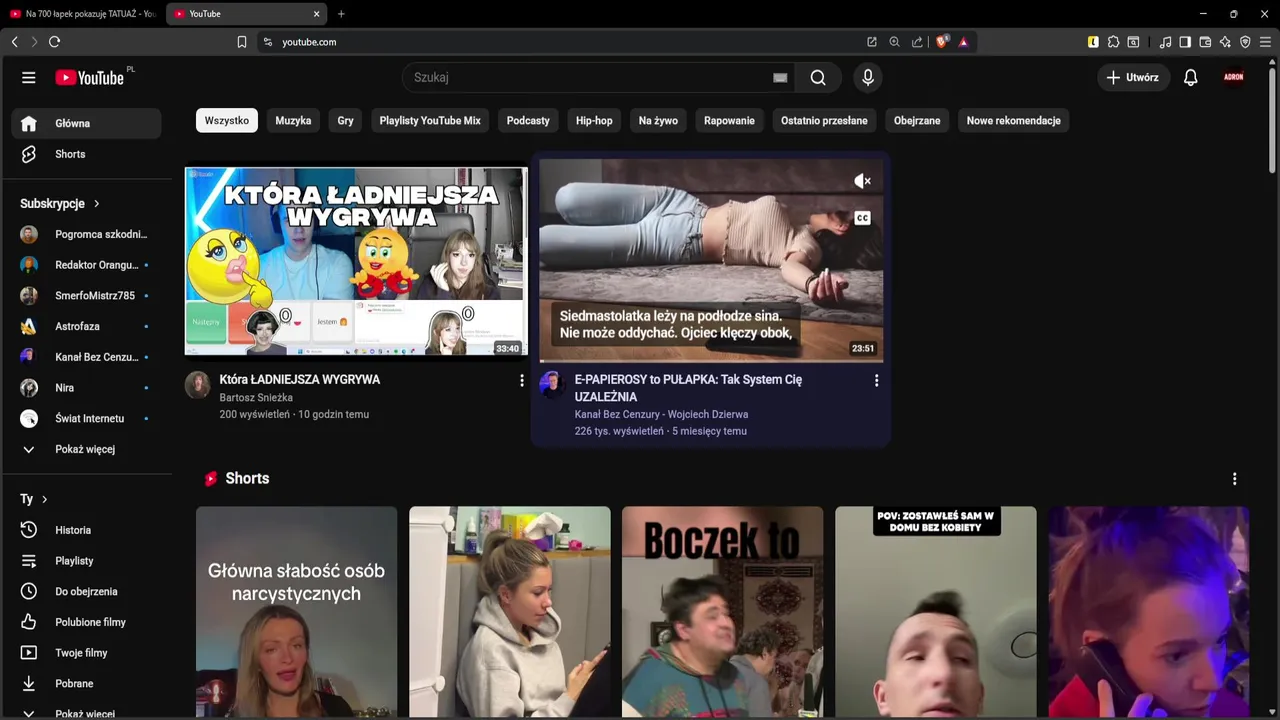
Task: Open Brave Leo AI sparkle icon
Action: tap(1225, 42)
